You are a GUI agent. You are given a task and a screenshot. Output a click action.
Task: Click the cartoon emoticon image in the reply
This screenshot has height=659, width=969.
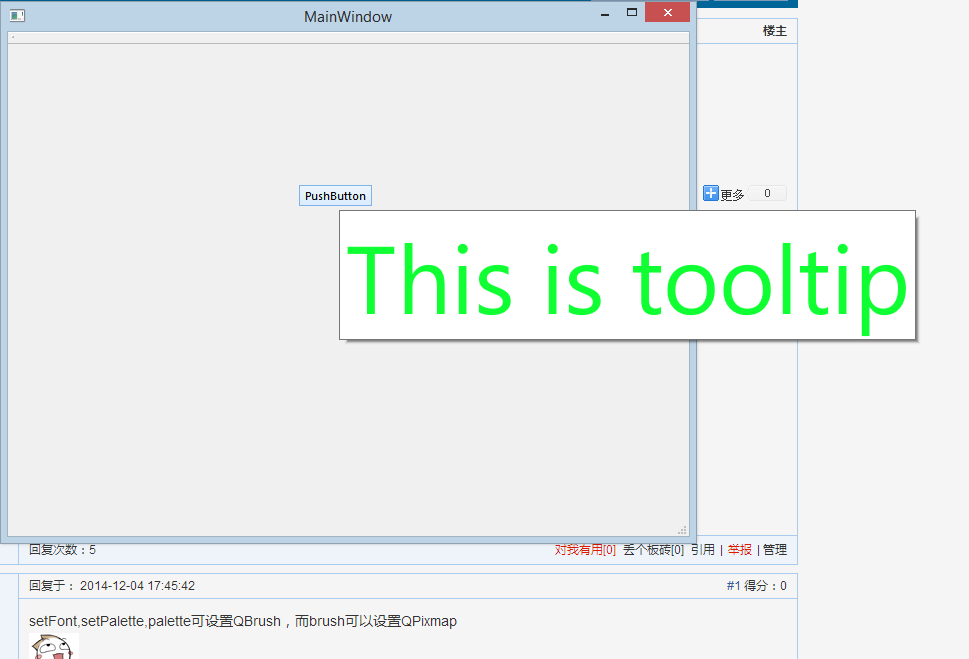point(54,646)
